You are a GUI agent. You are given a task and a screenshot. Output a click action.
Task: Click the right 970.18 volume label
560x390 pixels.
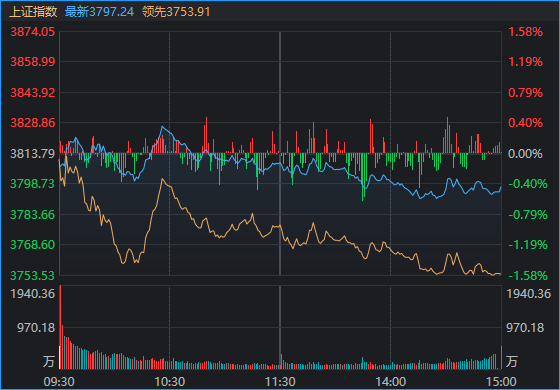tap(525, 328)
